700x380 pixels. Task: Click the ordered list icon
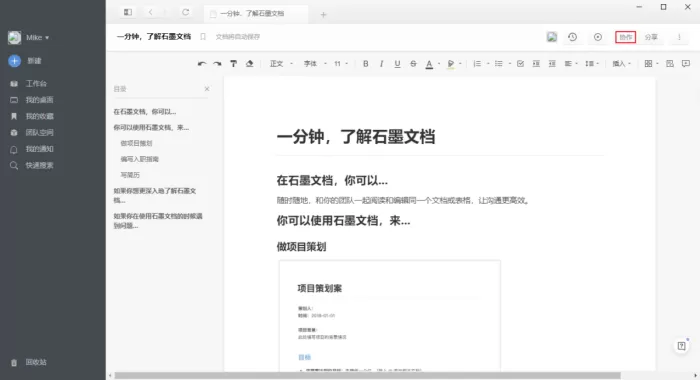point(477,64)
